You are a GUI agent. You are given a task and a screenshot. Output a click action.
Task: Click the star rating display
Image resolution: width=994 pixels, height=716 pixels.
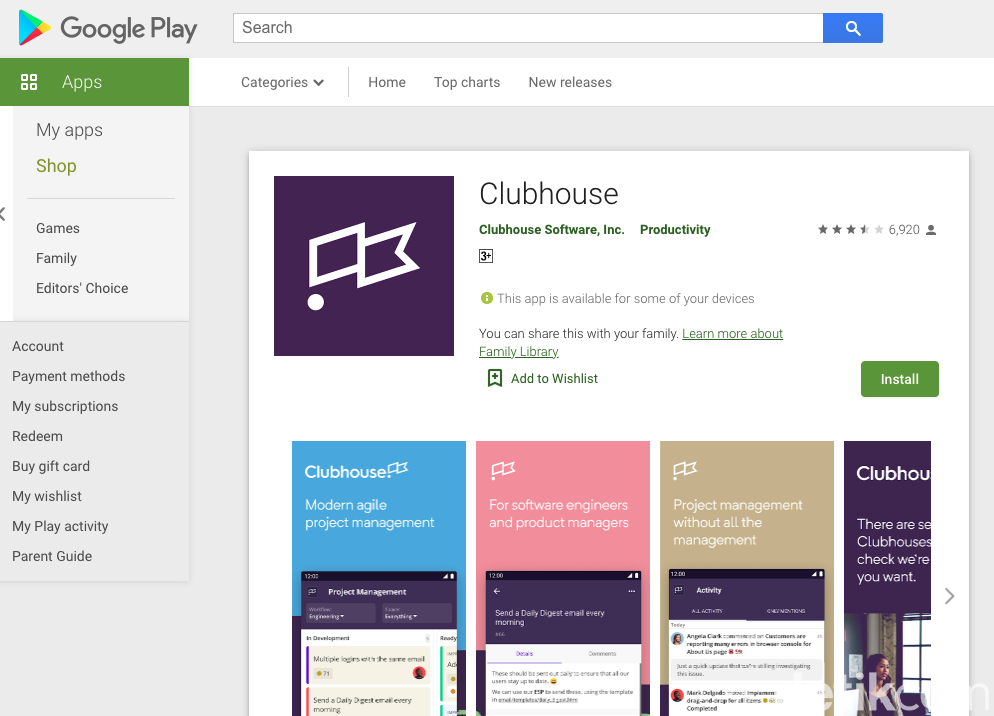coord(850,230)
